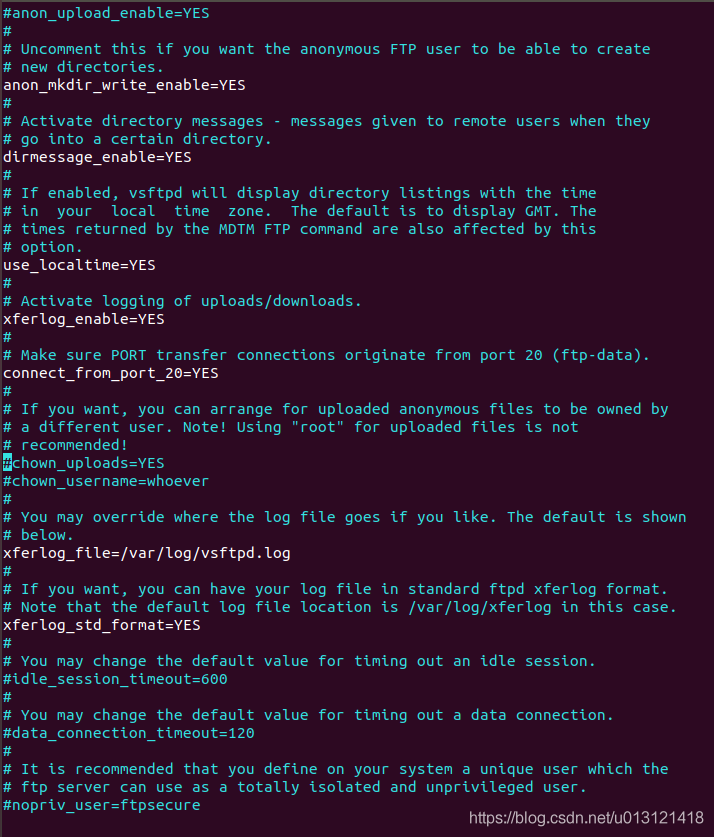The height and width of the screenshot is (837, 714).
Task: Click the quoted "root" word in comment
Action: point(318,427)
